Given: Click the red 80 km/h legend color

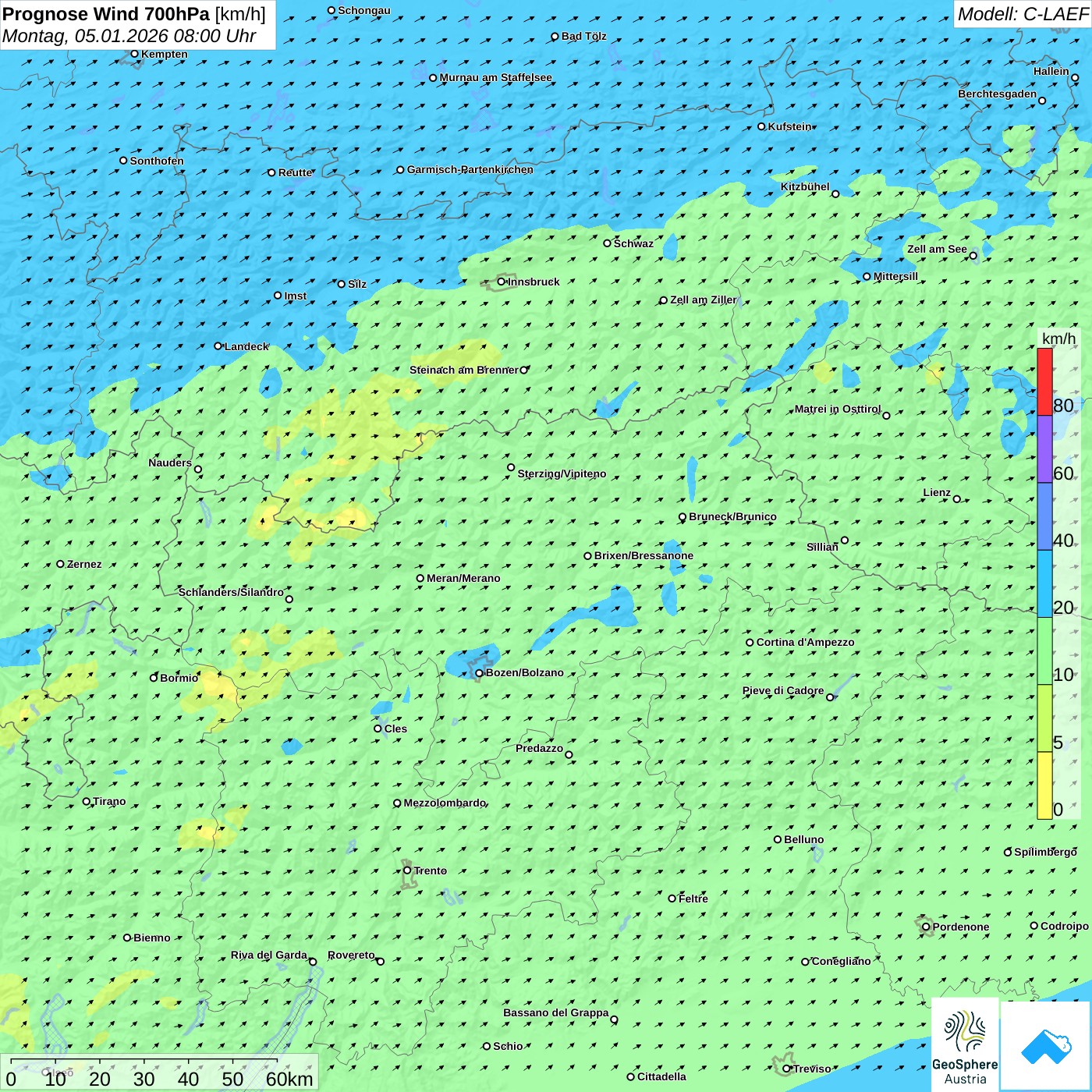Looking at the screenshot, I should (1044, 381).
